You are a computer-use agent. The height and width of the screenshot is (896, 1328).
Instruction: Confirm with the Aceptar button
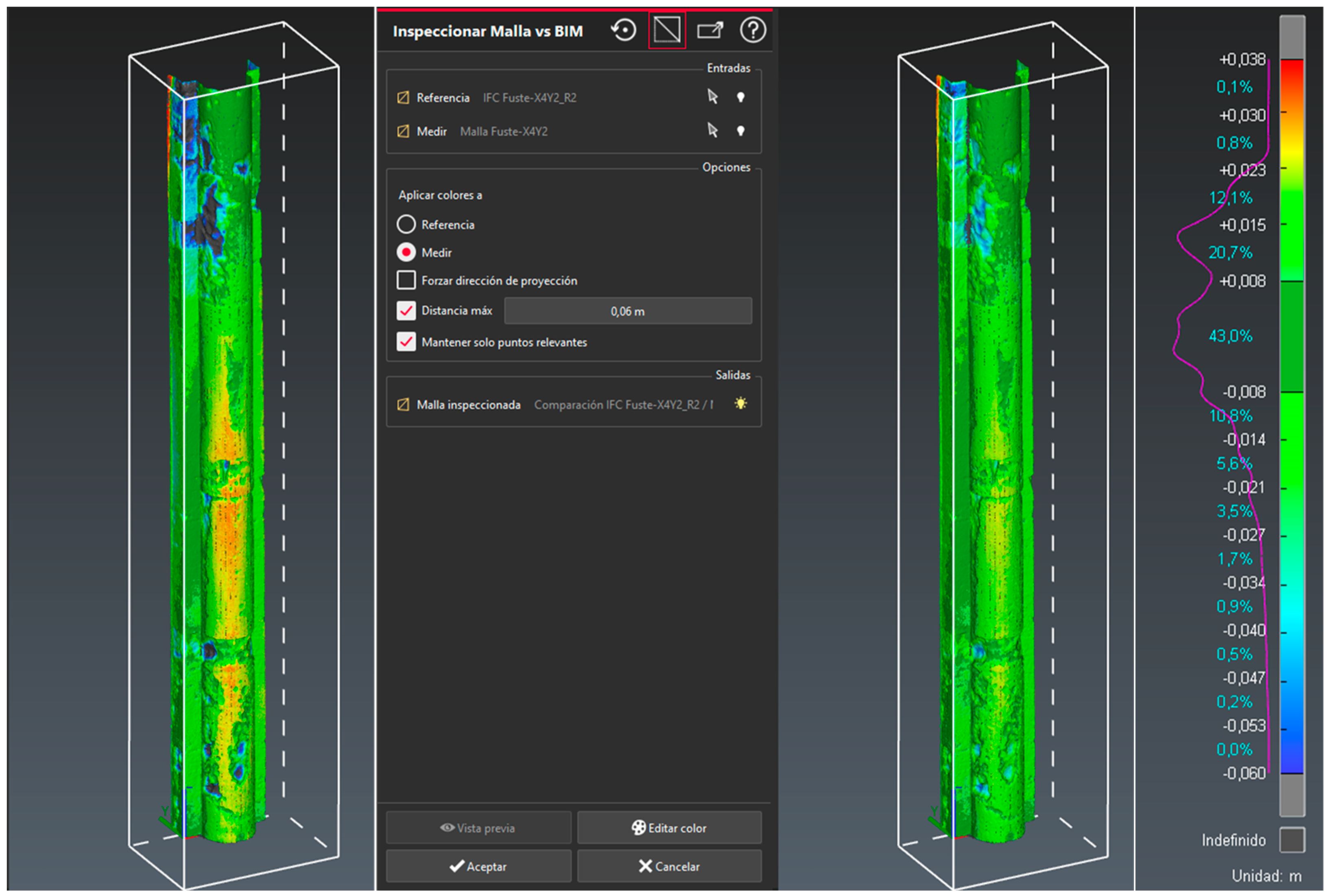click(x=478, y=866)
